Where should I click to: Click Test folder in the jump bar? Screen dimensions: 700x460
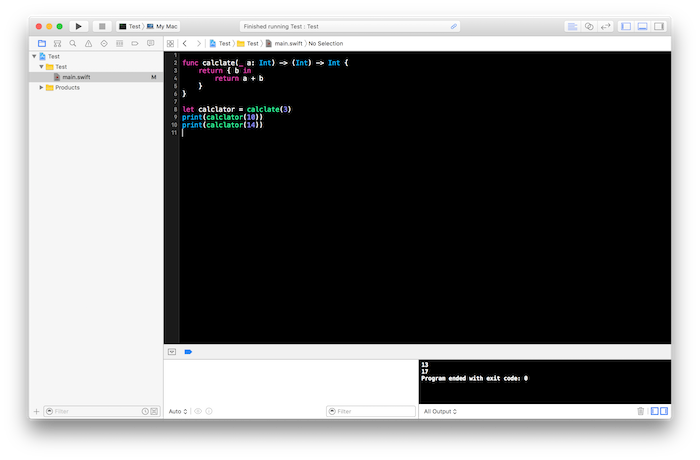(248, 43)
